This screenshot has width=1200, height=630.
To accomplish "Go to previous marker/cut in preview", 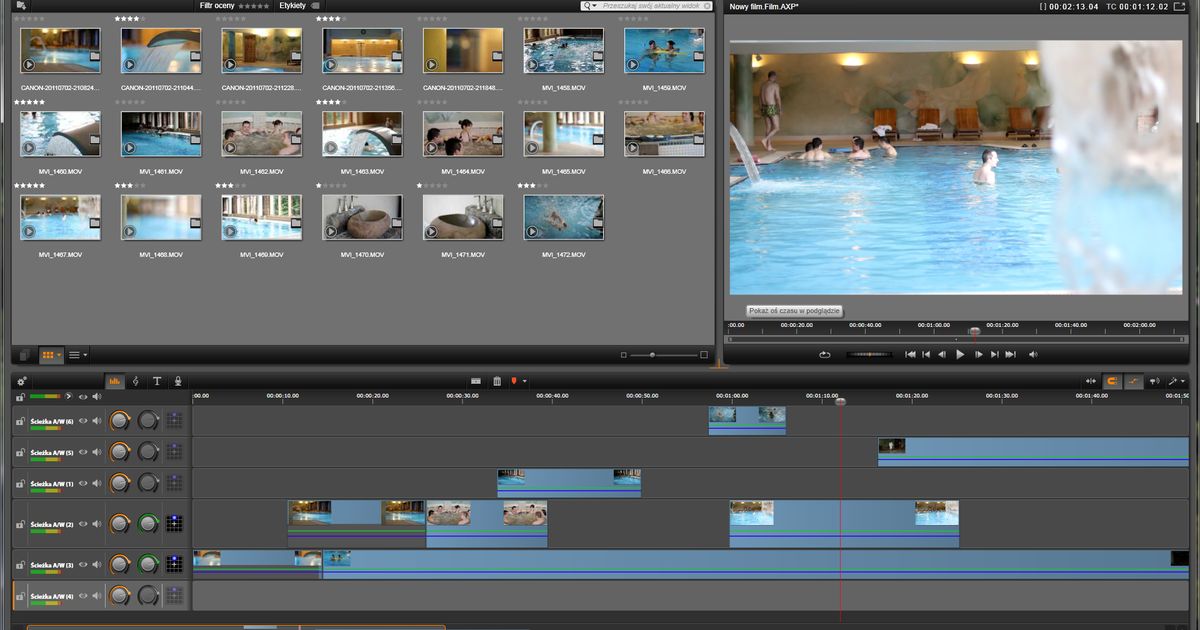I will point(926,354).
